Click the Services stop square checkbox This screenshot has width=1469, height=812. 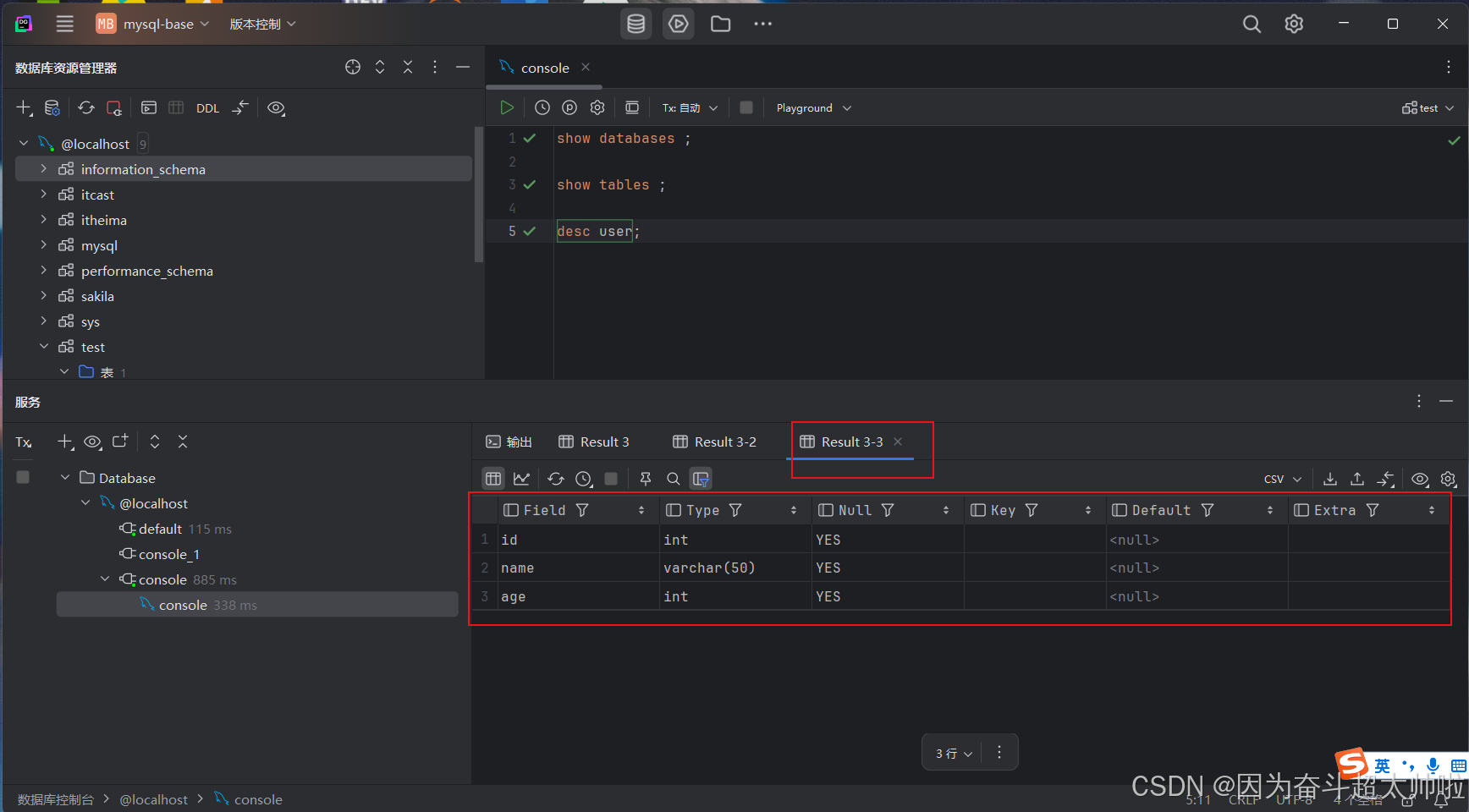pyautogui.click(x=23, y=477)
